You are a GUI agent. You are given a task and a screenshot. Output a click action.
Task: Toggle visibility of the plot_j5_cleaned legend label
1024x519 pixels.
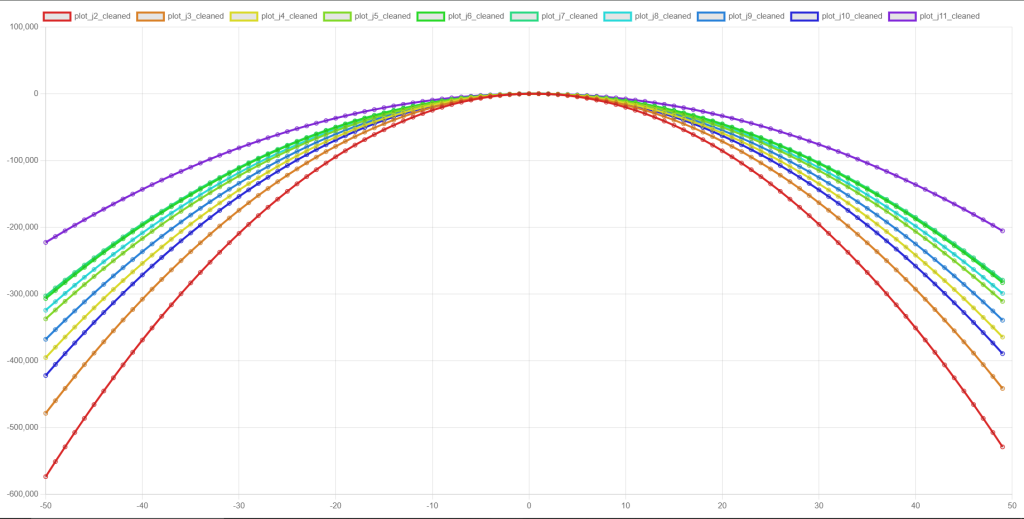tap(382, 16)
